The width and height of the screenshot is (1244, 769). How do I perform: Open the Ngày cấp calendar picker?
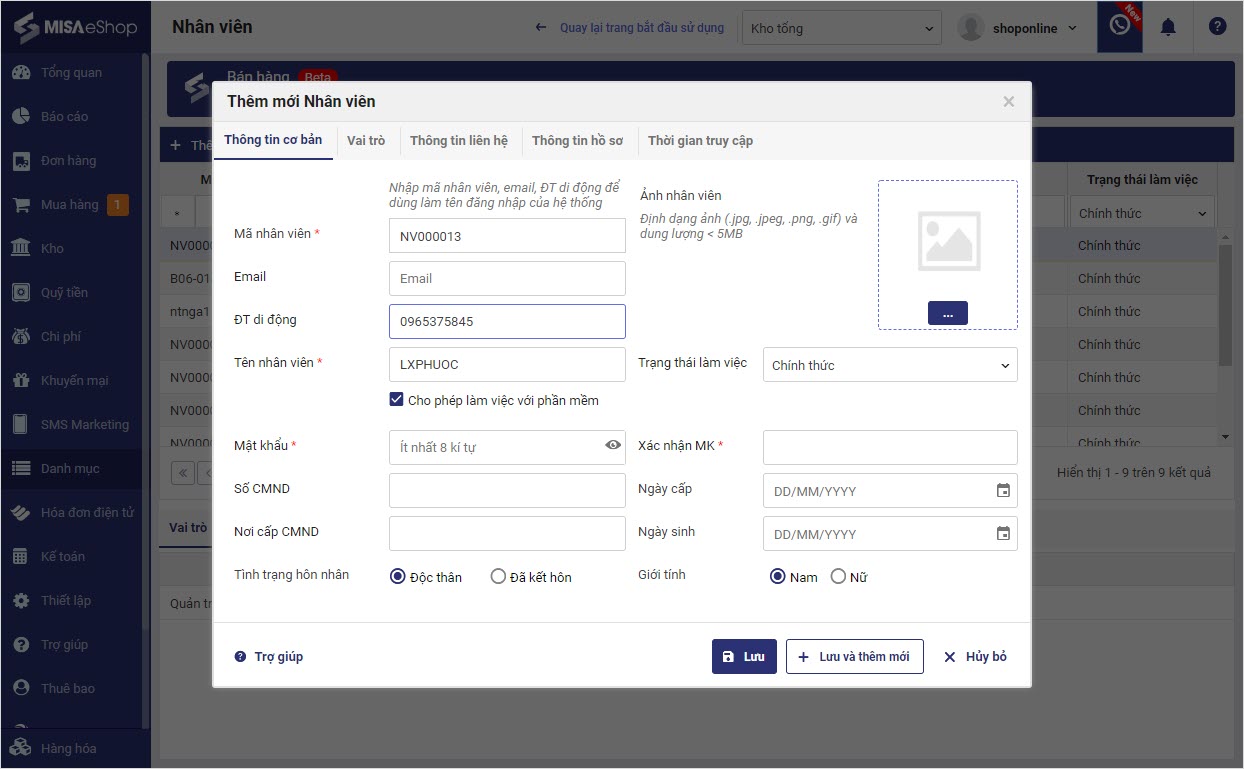click(x=1003, y=491)
